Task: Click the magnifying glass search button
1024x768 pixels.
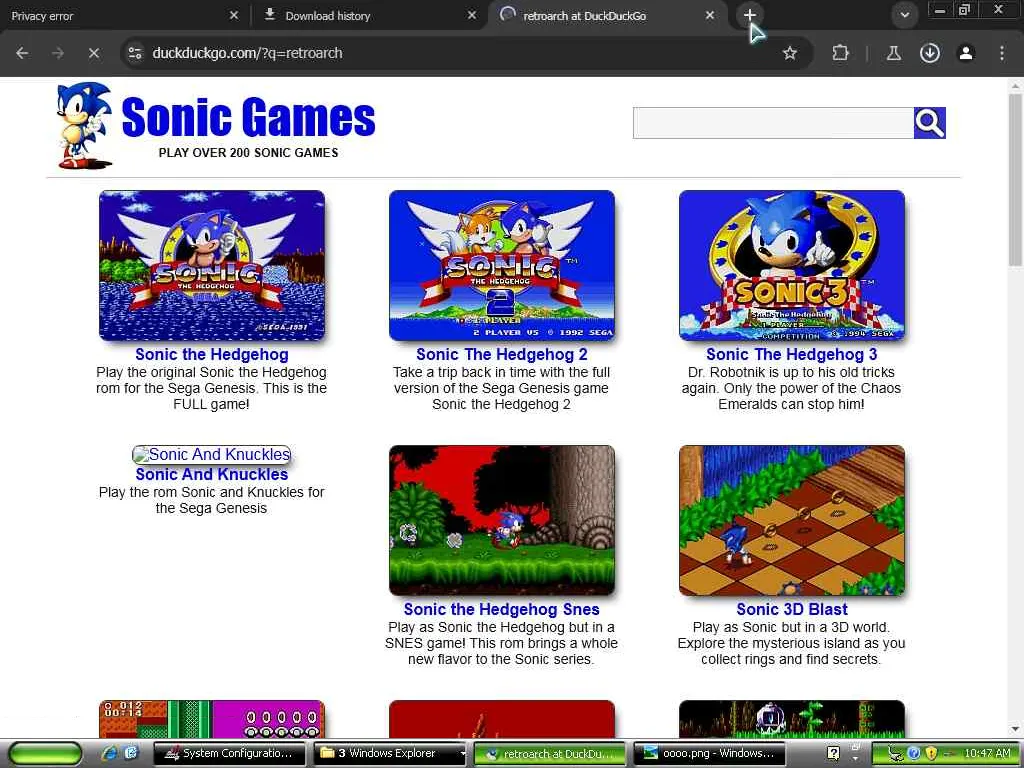Action: 929,123
